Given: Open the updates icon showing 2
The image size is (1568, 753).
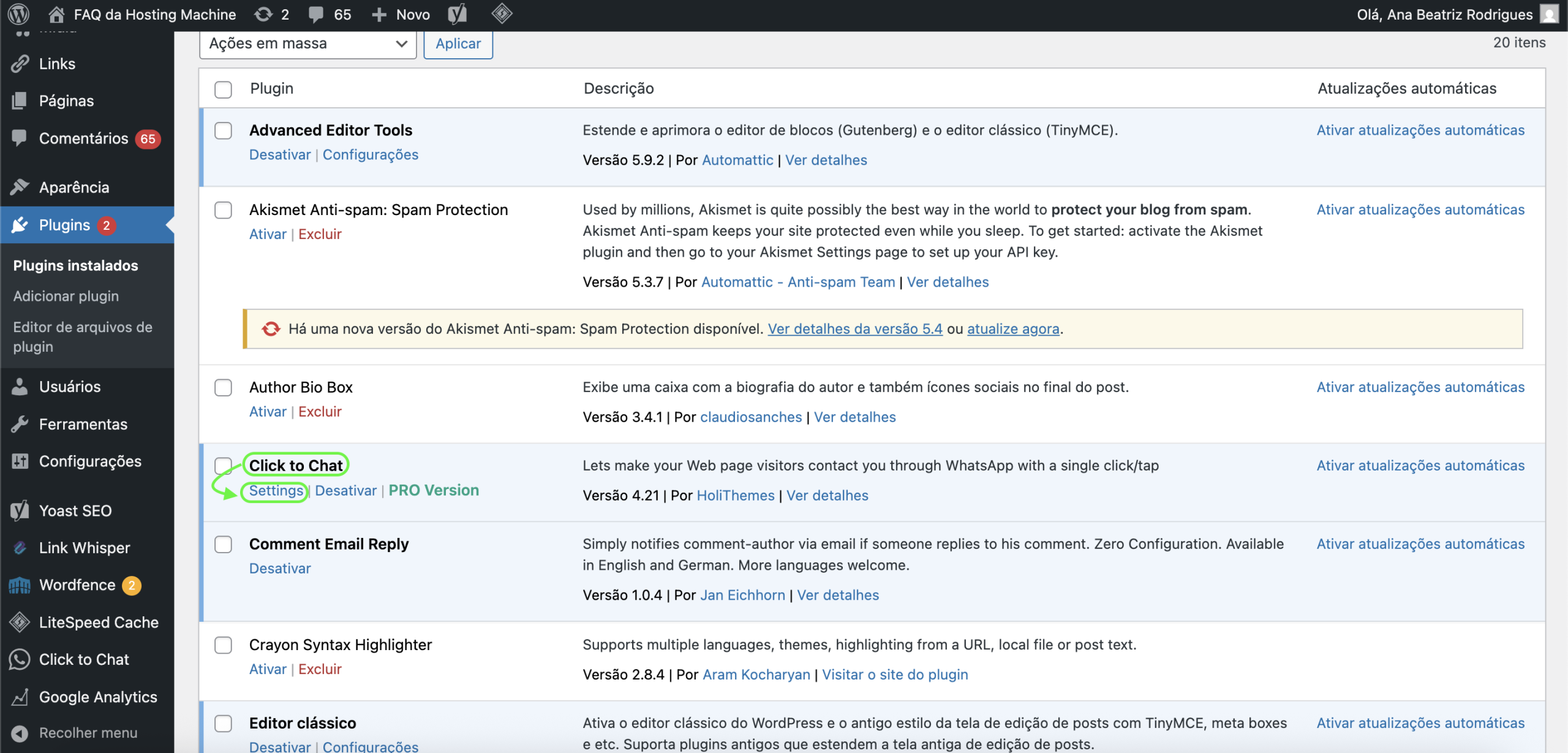Looking at the screenshot, I should (x=263, y=14).
